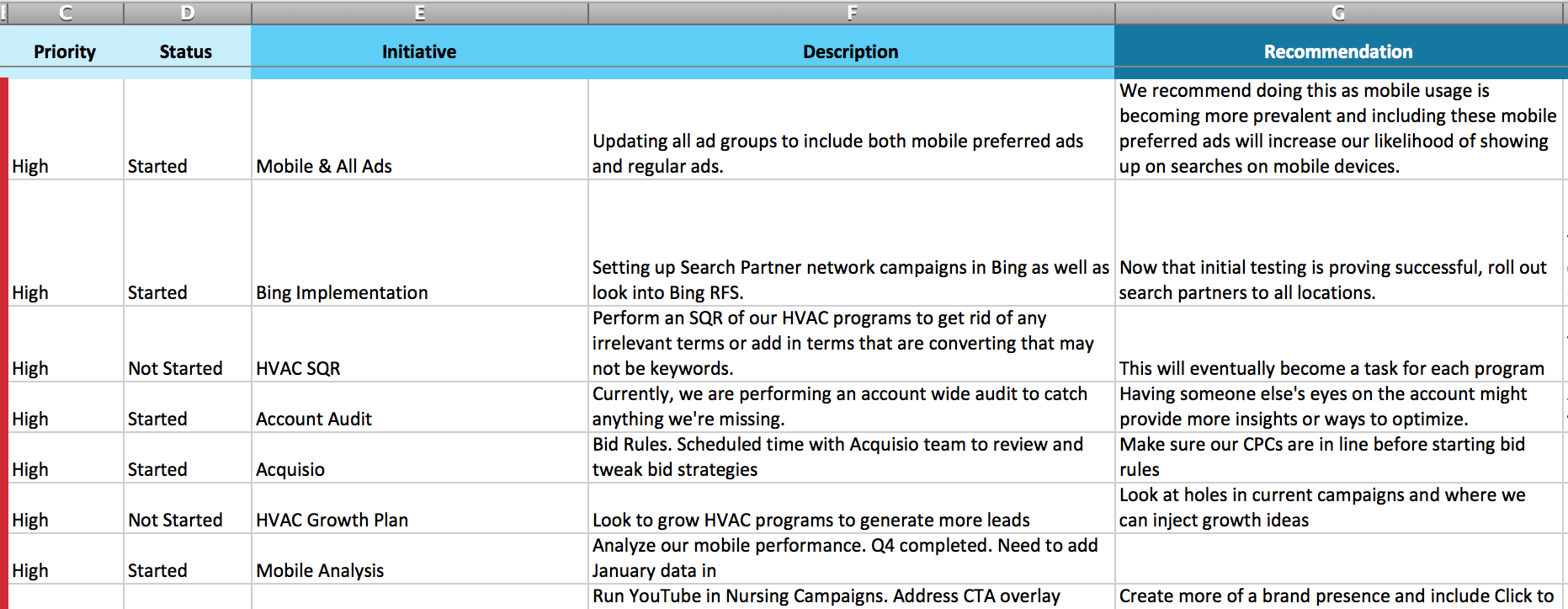Select column F header
This screenshot has height=609, width=1568.
pos(852,13)
